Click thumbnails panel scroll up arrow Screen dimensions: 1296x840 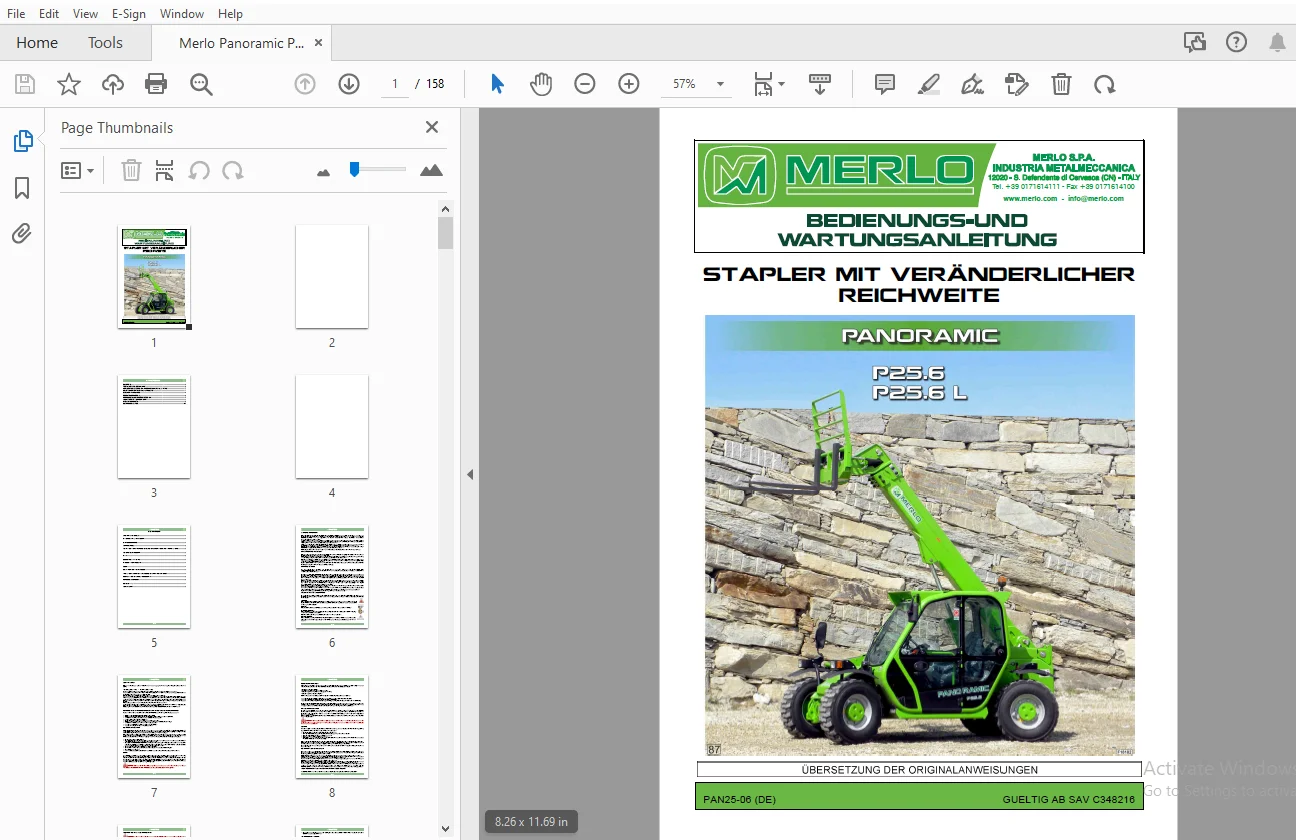[446, 208]
